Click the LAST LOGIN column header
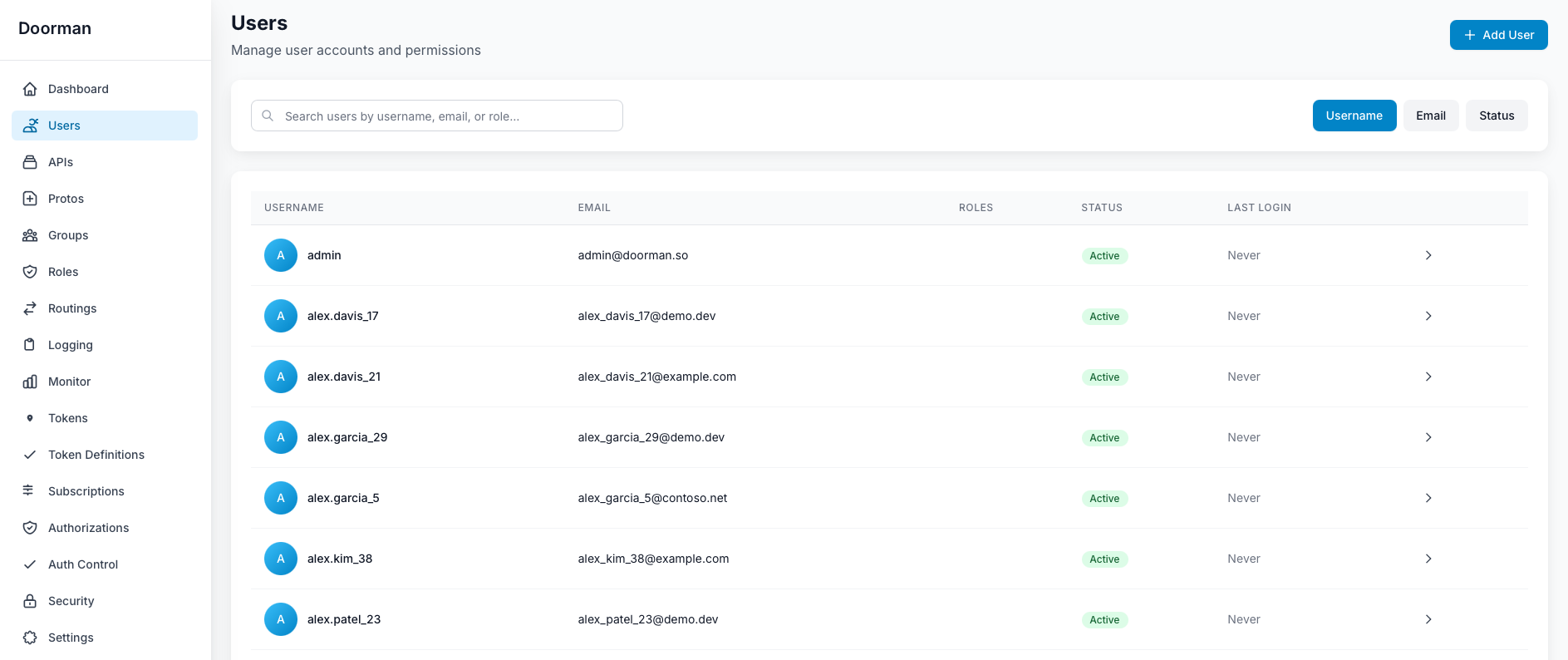 point(1259,208)
